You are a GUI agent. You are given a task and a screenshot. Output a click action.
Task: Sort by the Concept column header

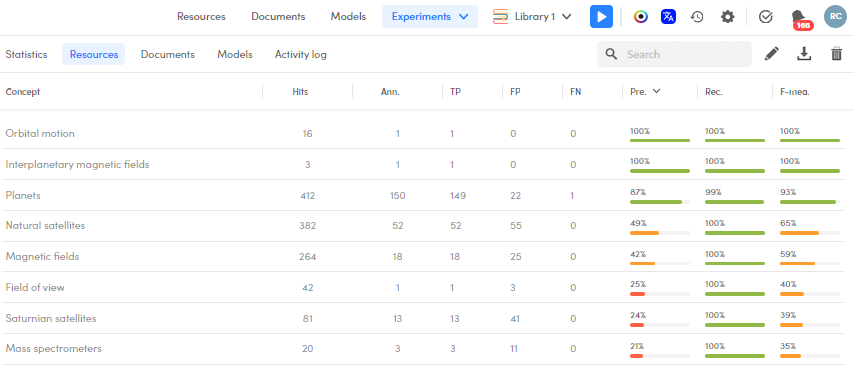pos(23,92)
